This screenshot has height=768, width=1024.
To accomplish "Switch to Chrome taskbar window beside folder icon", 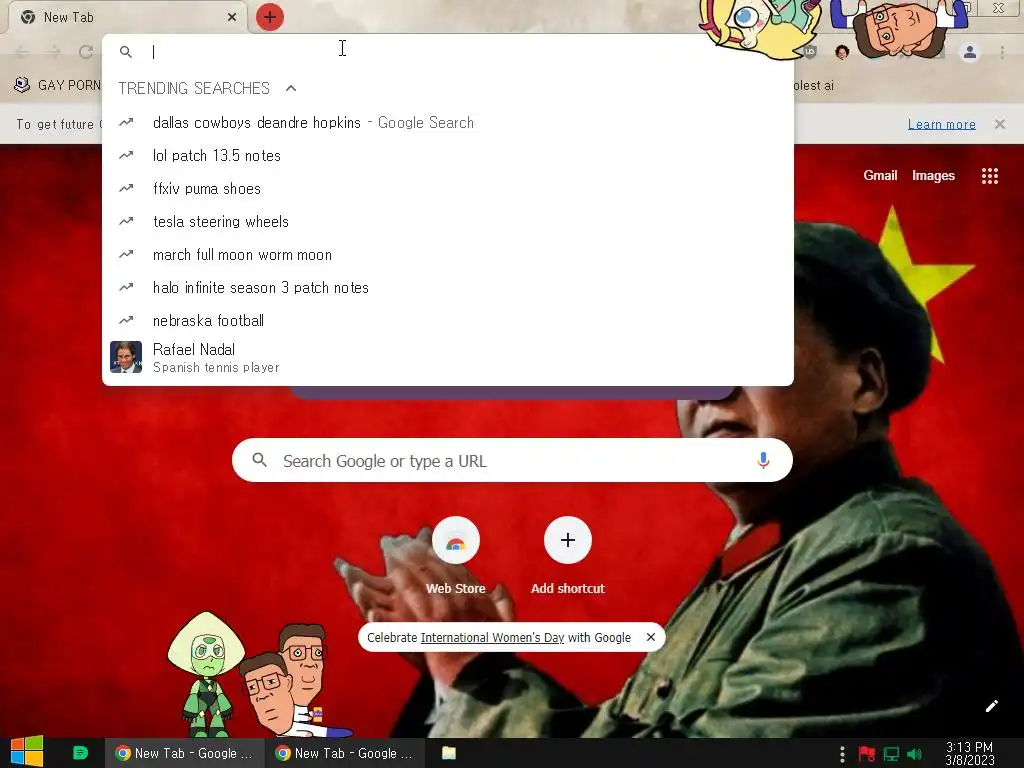I will (345, 753).
